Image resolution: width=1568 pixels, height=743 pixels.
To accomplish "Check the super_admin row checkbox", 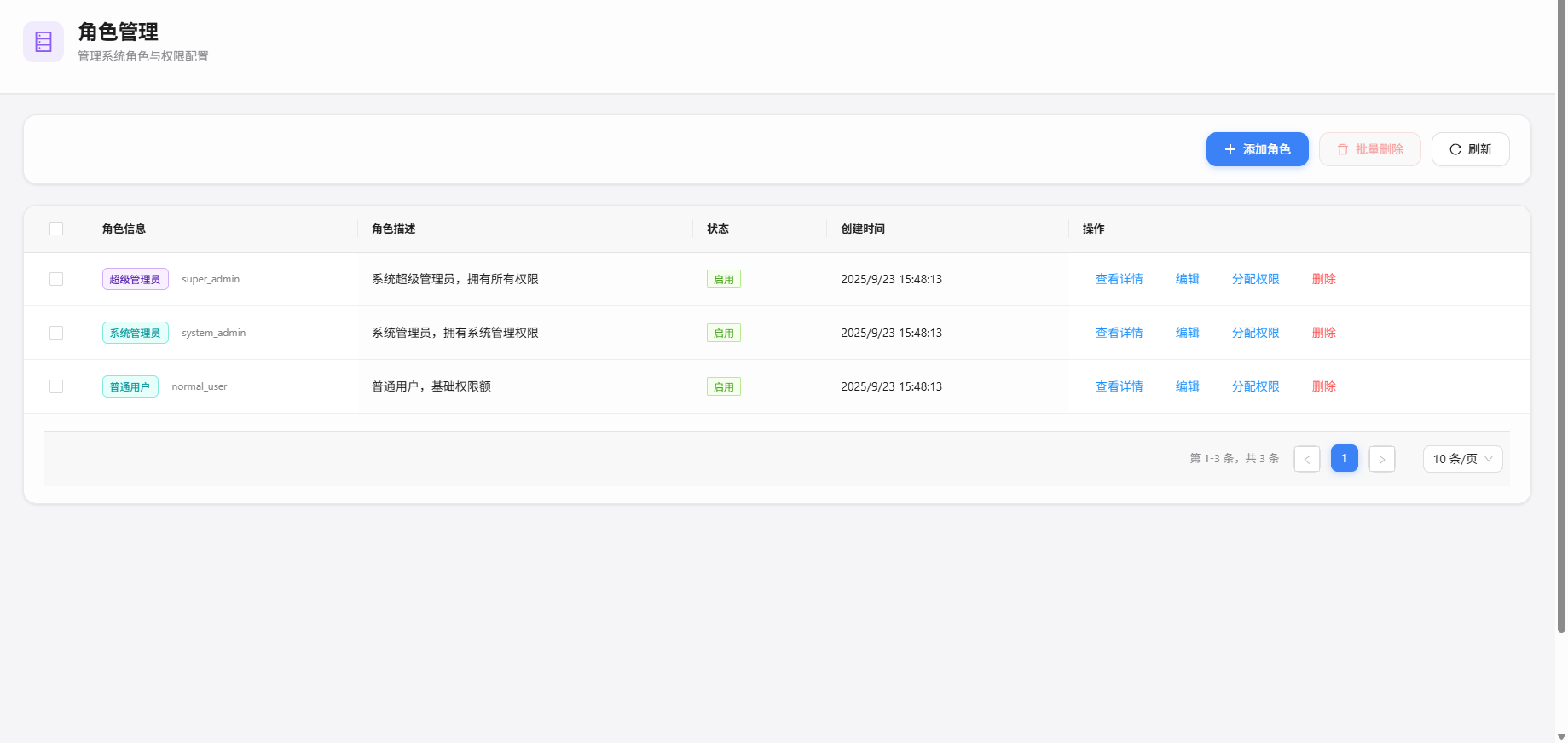I will [x=56, y=279].
